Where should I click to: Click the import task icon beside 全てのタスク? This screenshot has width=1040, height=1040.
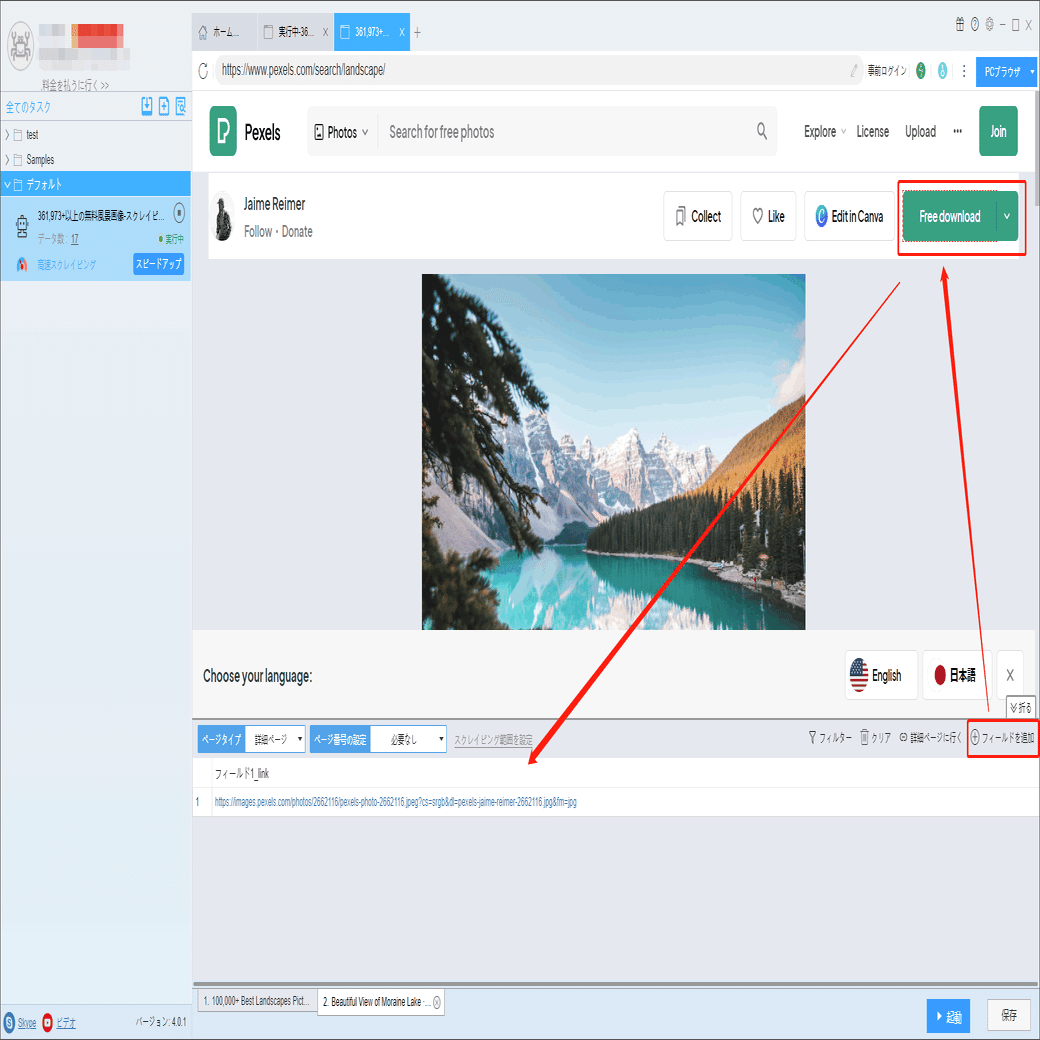(147, 106)
